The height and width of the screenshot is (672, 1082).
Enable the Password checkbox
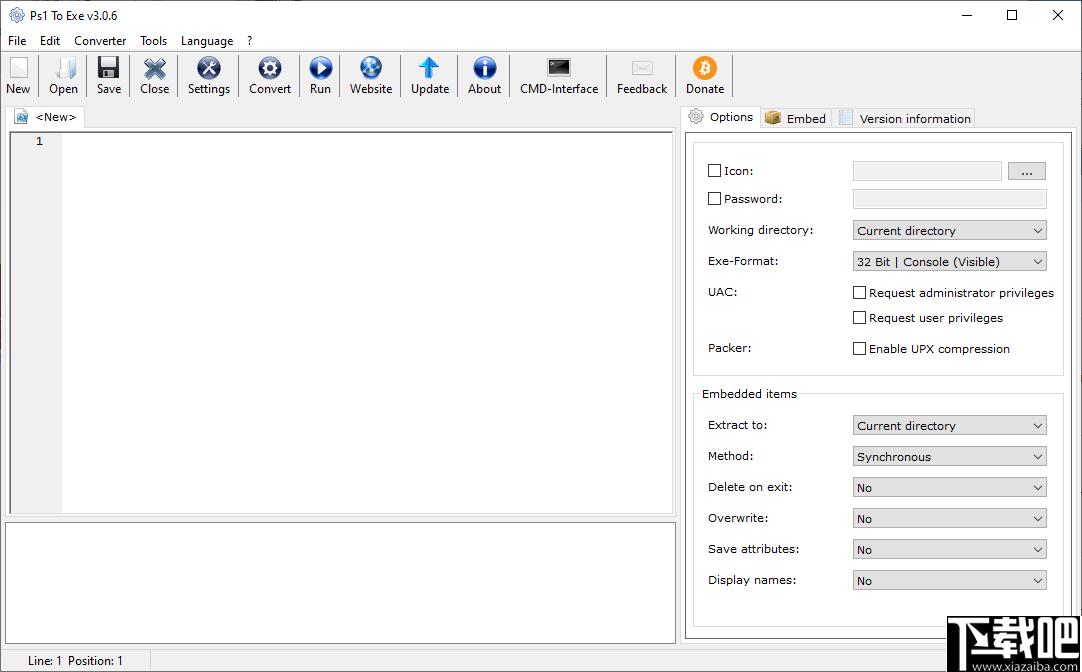pos(715,199)
